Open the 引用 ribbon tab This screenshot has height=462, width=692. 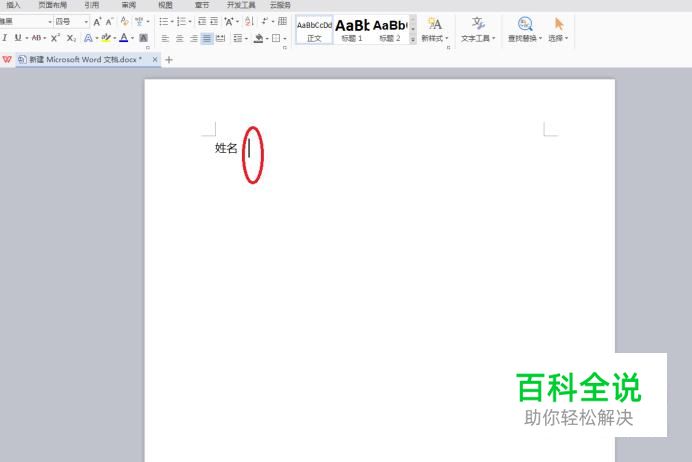click(91, 5)
